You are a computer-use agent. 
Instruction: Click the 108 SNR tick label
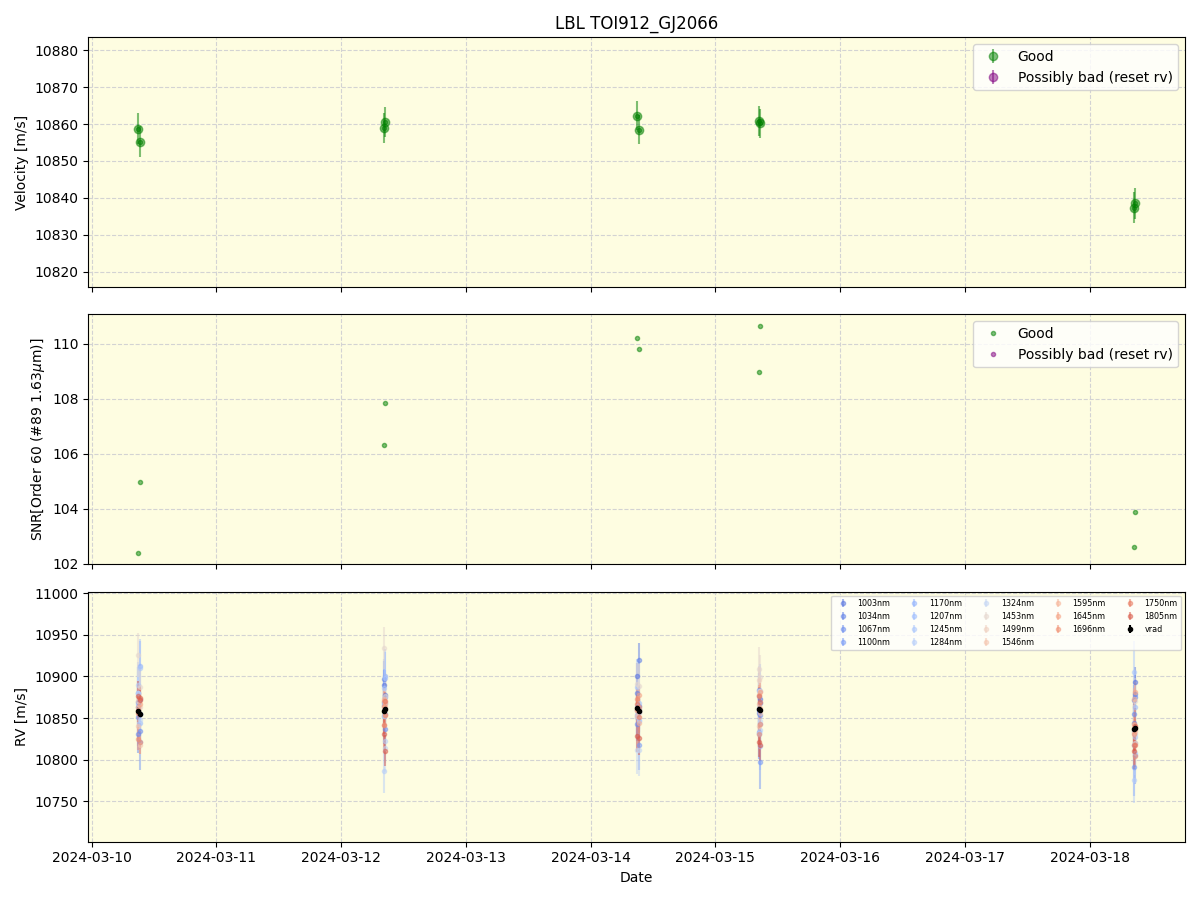67,399
